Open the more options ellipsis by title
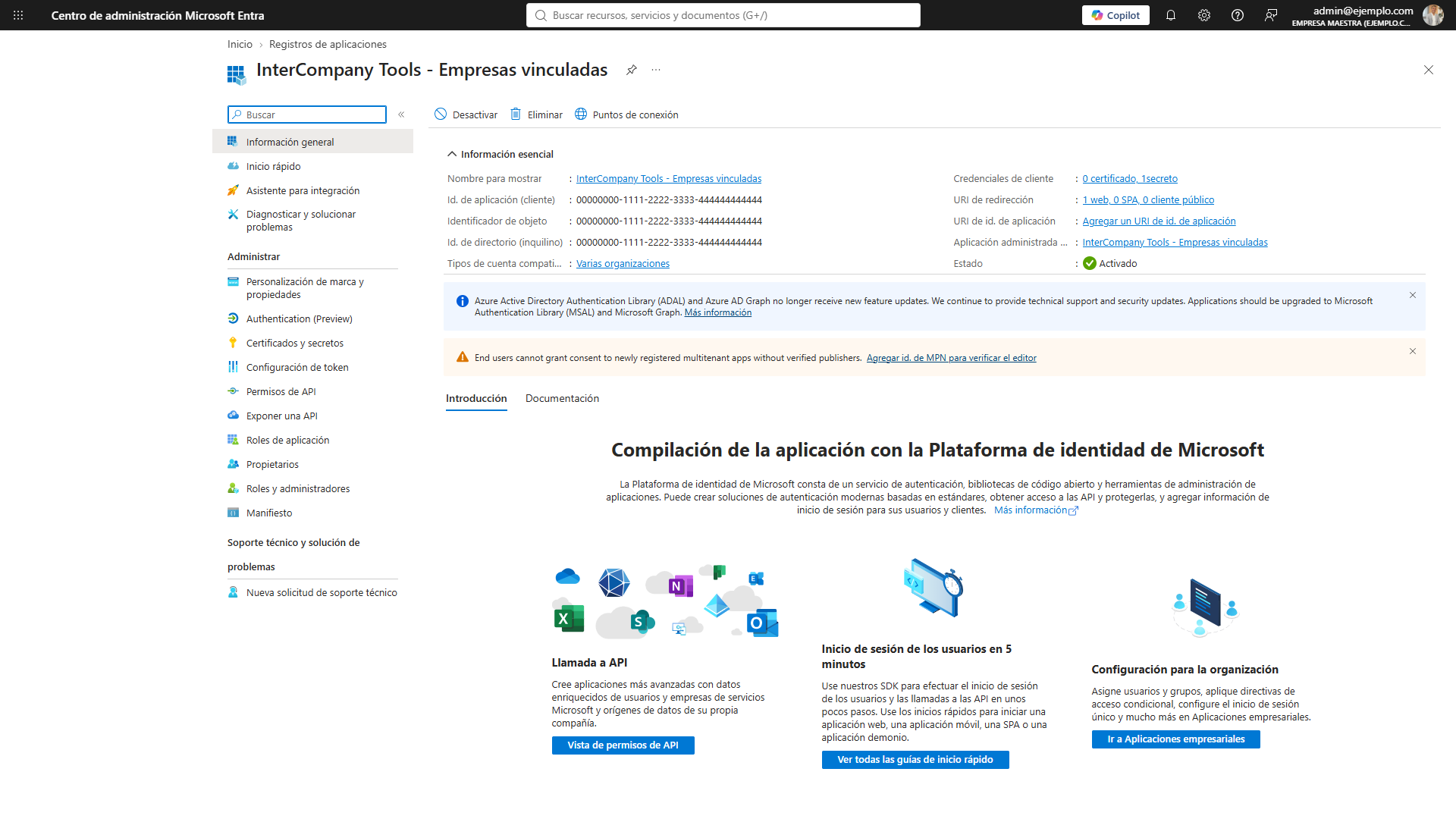 [x=656, y=70]
